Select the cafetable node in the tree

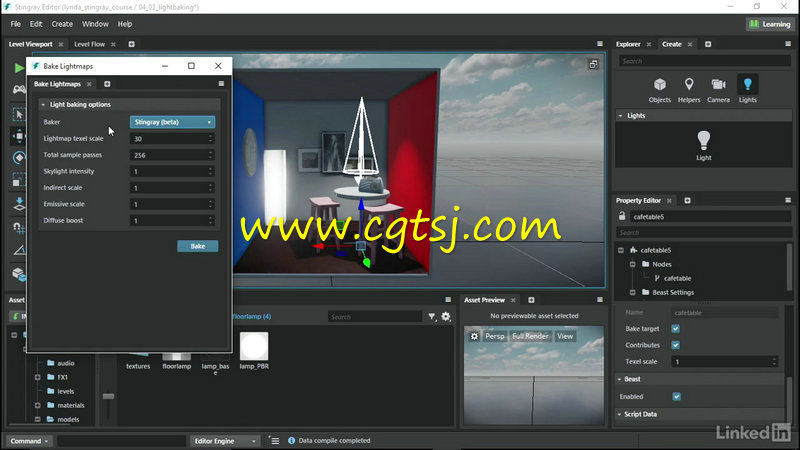[x=677, y=278]
